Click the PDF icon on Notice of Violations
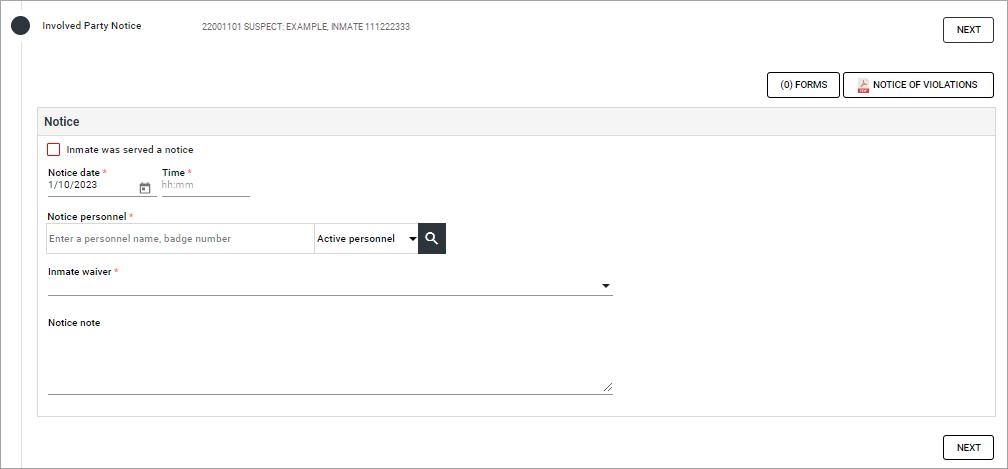Image resolution: width=1008 pixels, height=469 pixels. pos(863,85)
